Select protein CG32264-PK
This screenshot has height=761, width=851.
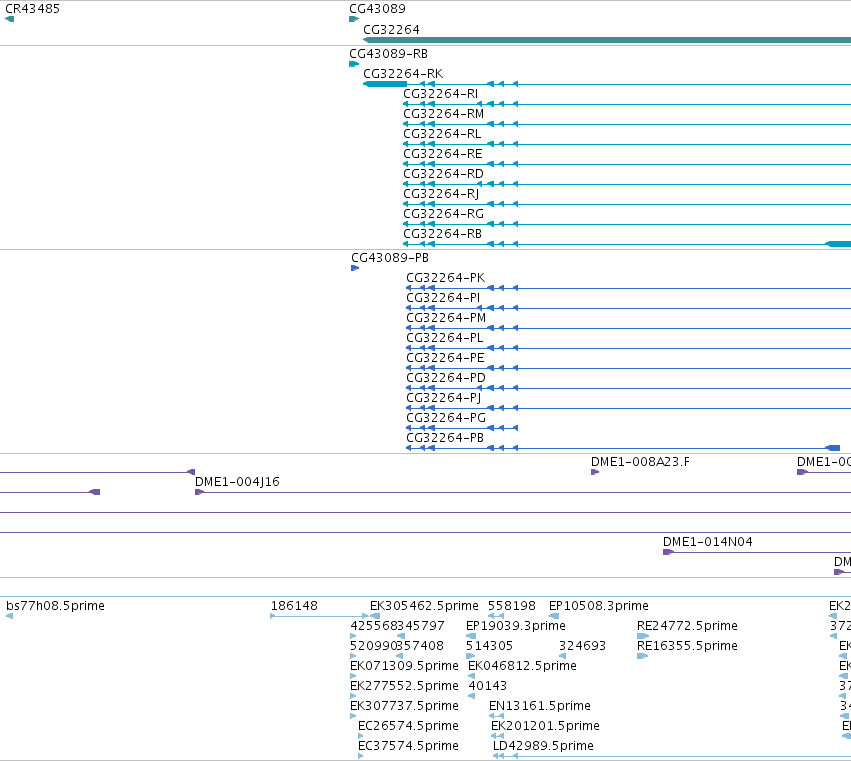pos(446,278)
